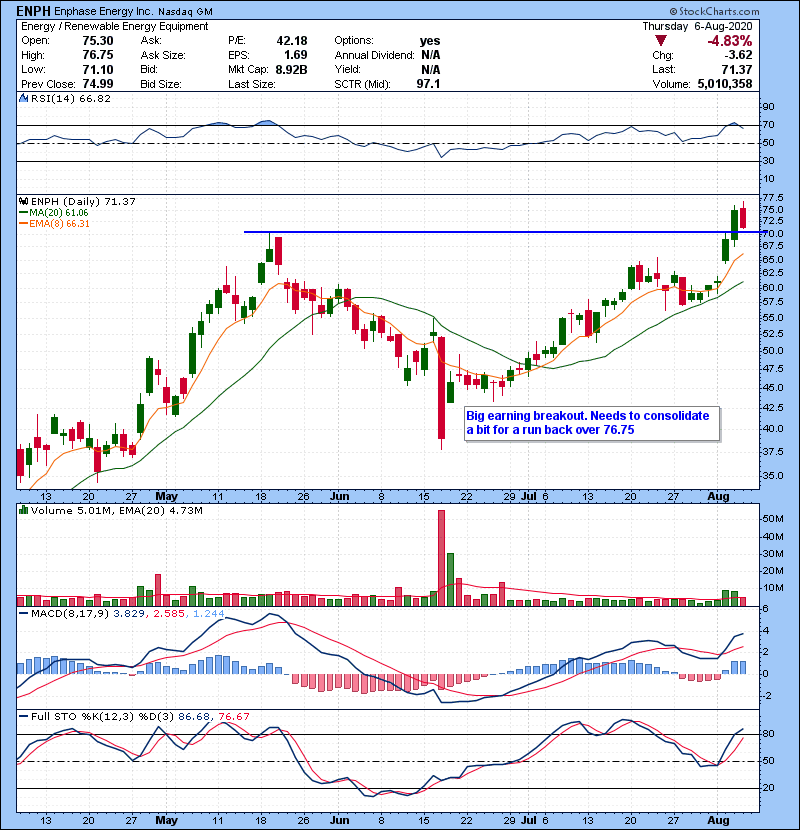800x830 pixels.
Task: Click the MACD histogram value 1.244
Action: pos(209,614)
